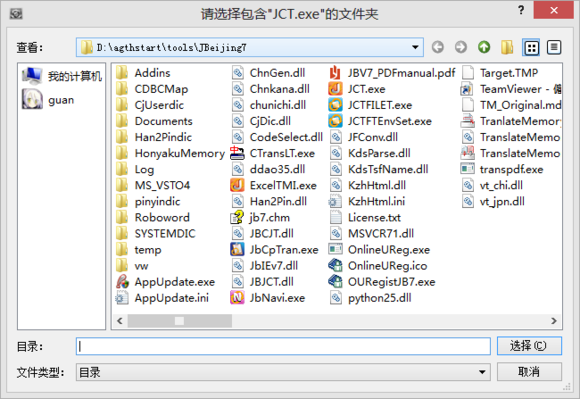
Task: Select jb7.chm help file icon
Action: pyautogui.click(x=237, y=217)
